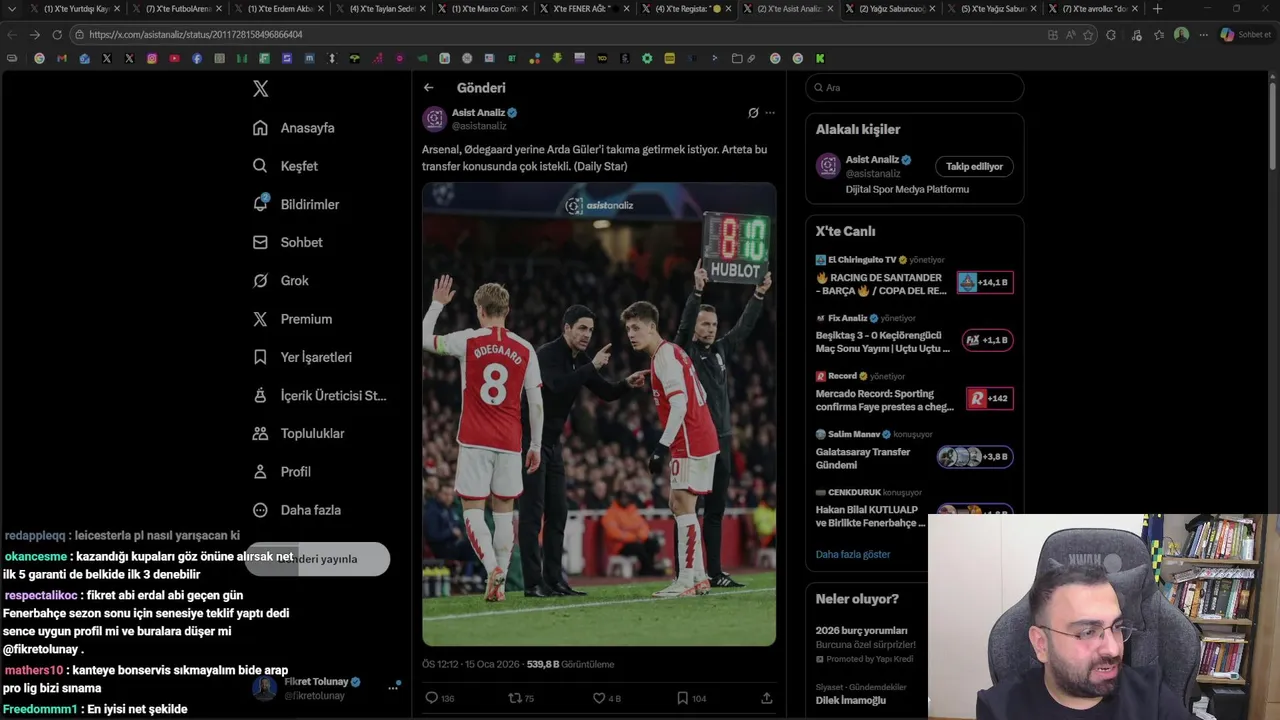
Task: Open Premium in the sidebar
Action: [292, 319]
